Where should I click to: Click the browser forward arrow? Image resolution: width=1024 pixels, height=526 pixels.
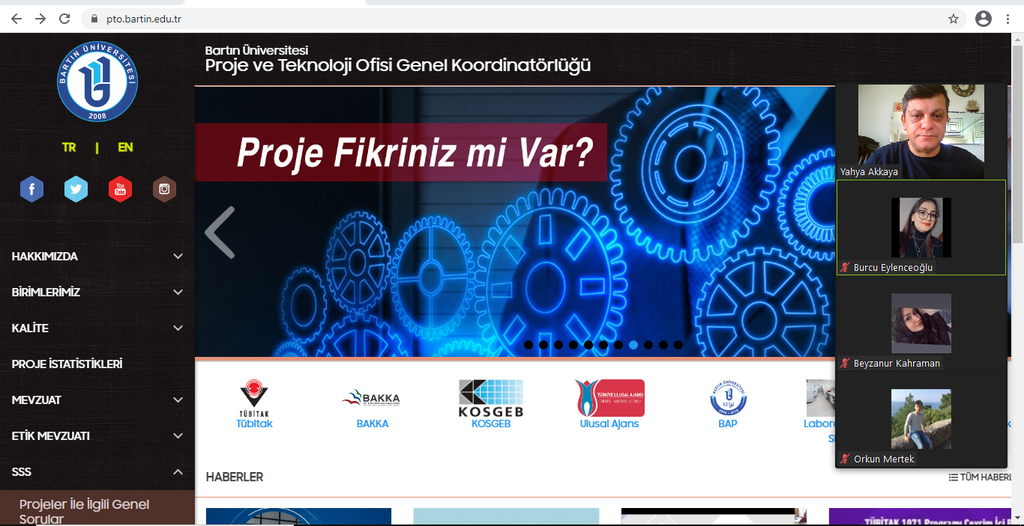[40, 19]
